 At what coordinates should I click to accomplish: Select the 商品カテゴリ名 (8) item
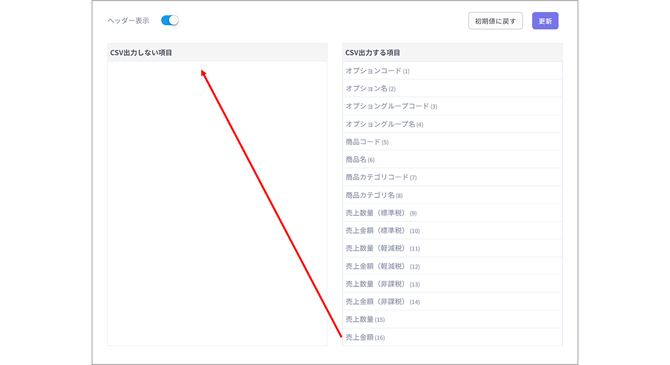[452, 195]
